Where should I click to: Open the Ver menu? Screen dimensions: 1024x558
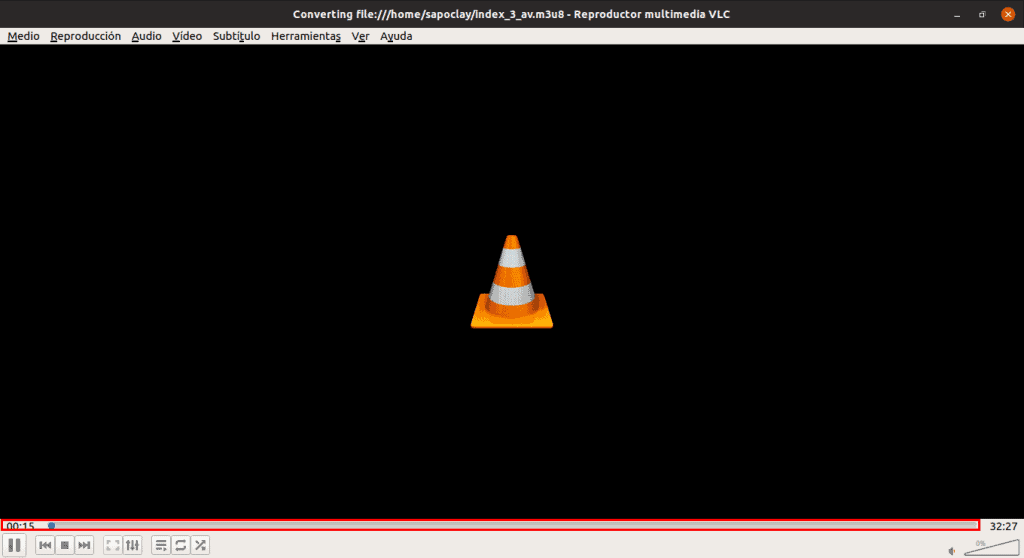coord(360,36)
